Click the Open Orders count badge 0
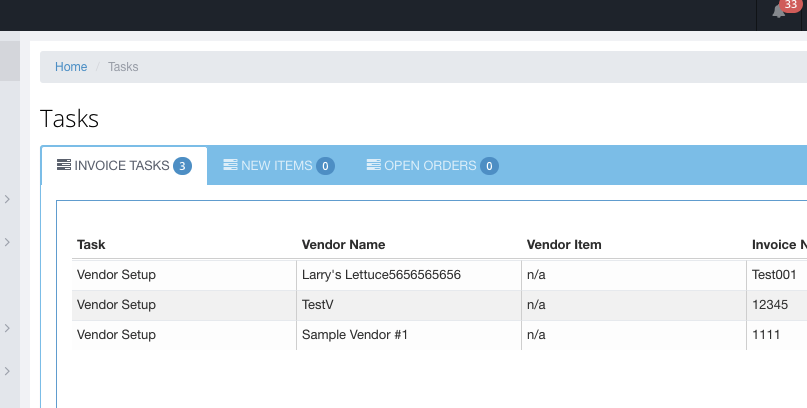Screen dimensions: 807x408 489,166
